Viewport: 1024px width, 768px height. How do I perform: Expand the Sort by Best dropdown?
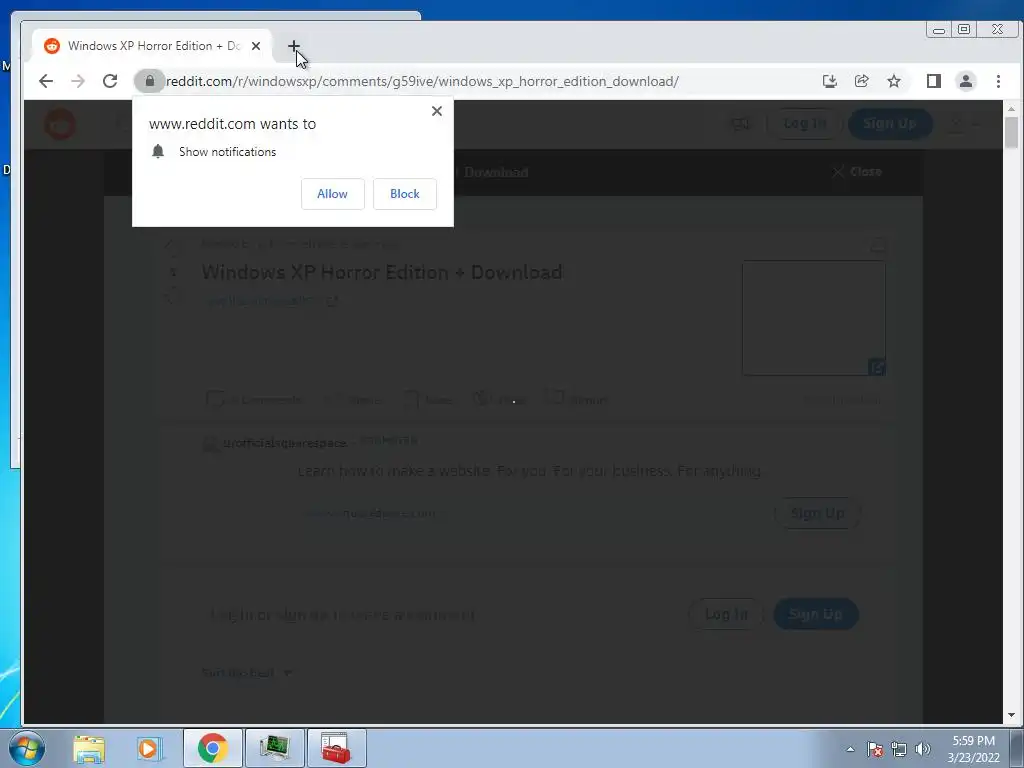point(247,673)
